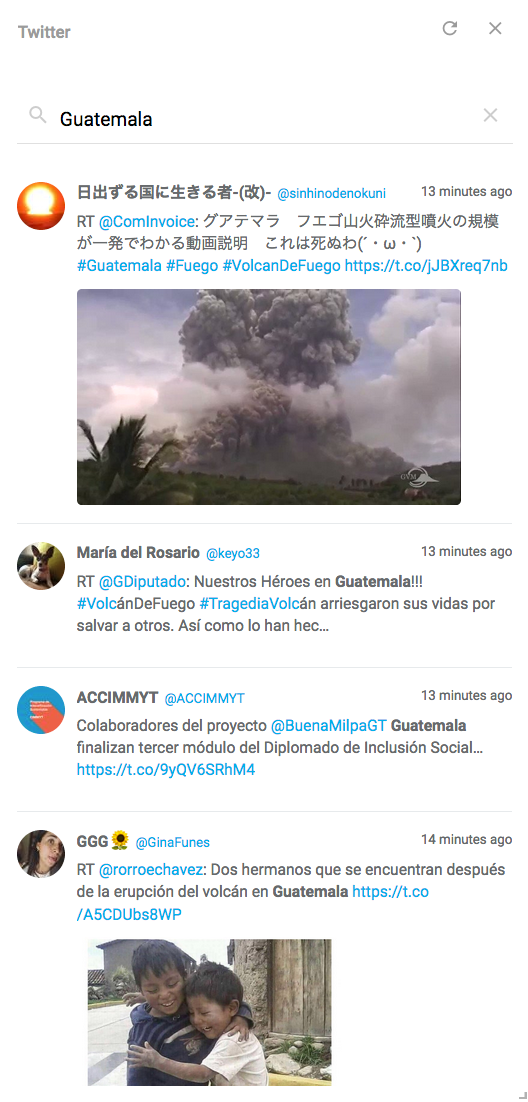
Task: Open the @rorroechavez mention
Action: pos(150,870)
